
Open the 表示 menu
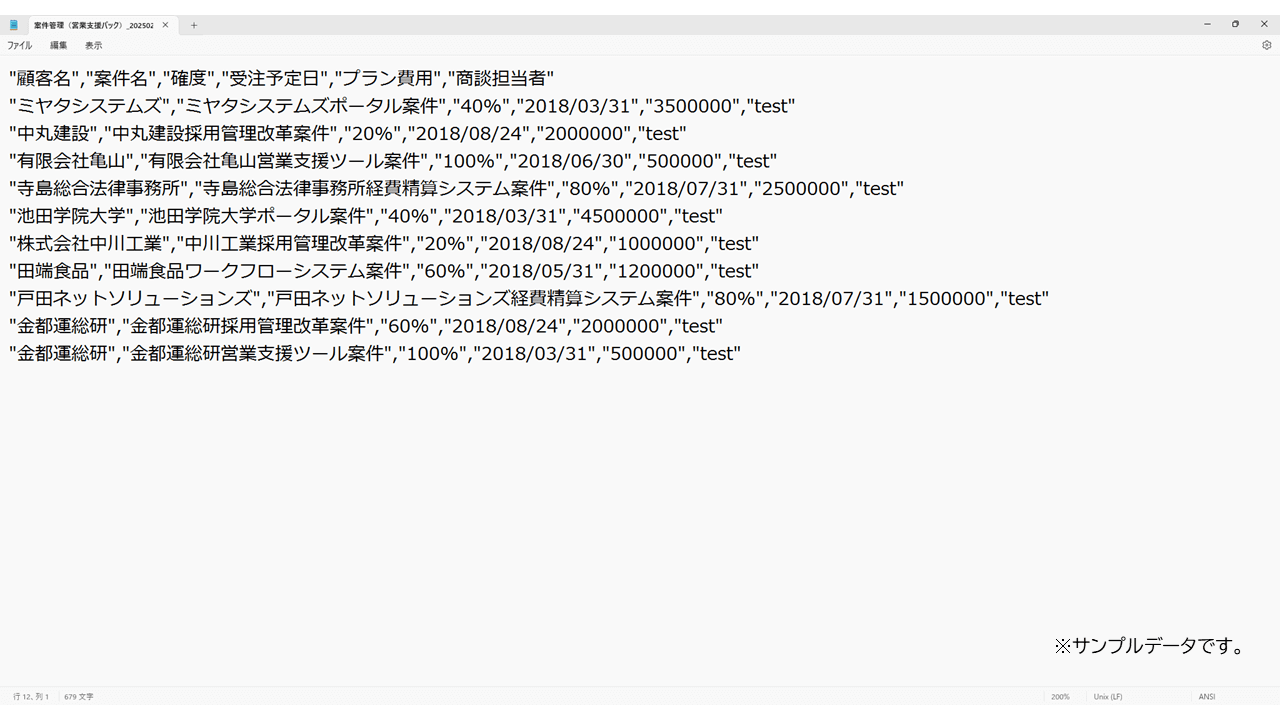[93, 45]
